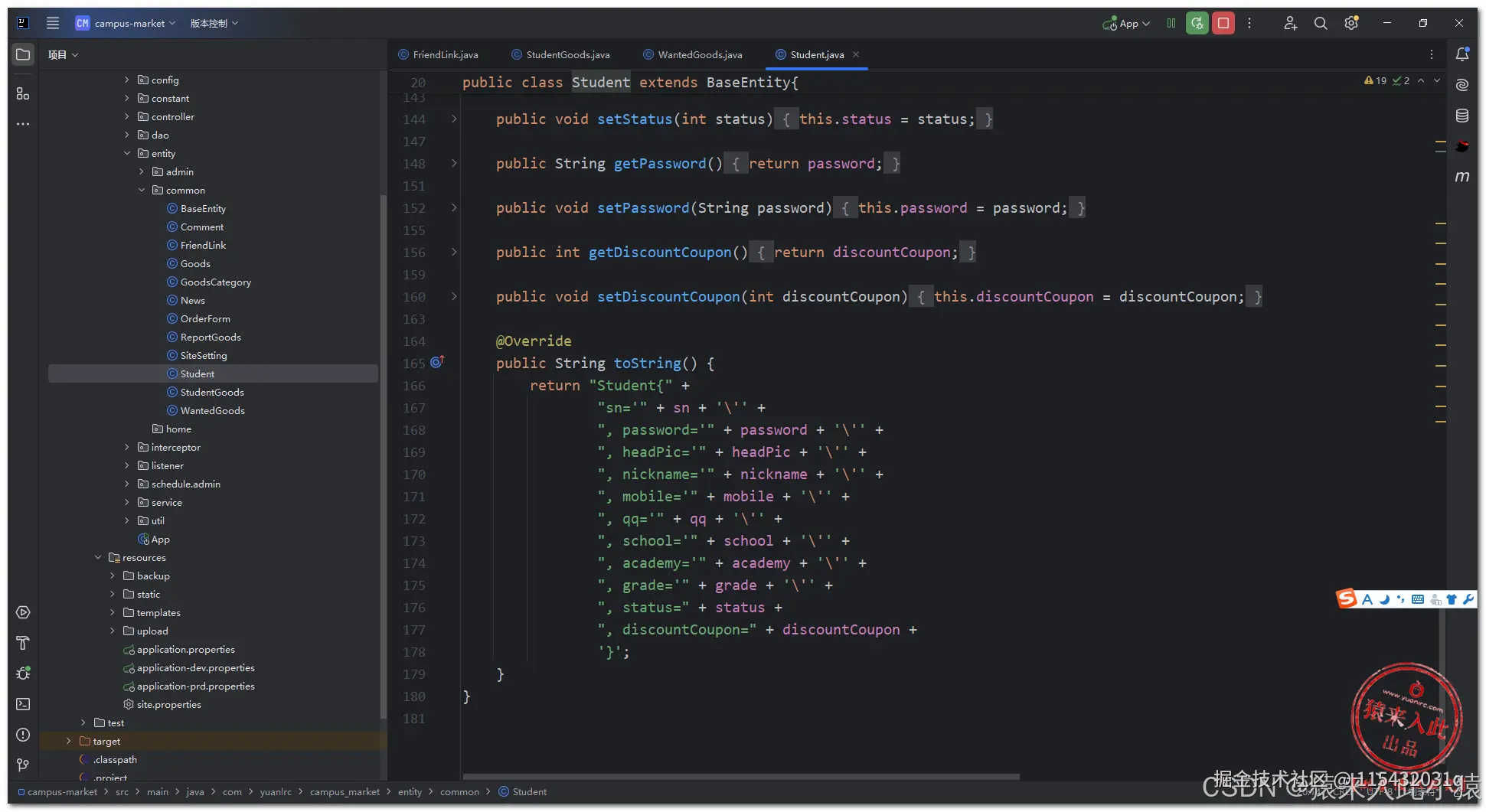Click breadcrumb yuanlrc in navigation bar
Image resolution: width=1486 pixels, height=812 pixels.
[x=276, y=791]
